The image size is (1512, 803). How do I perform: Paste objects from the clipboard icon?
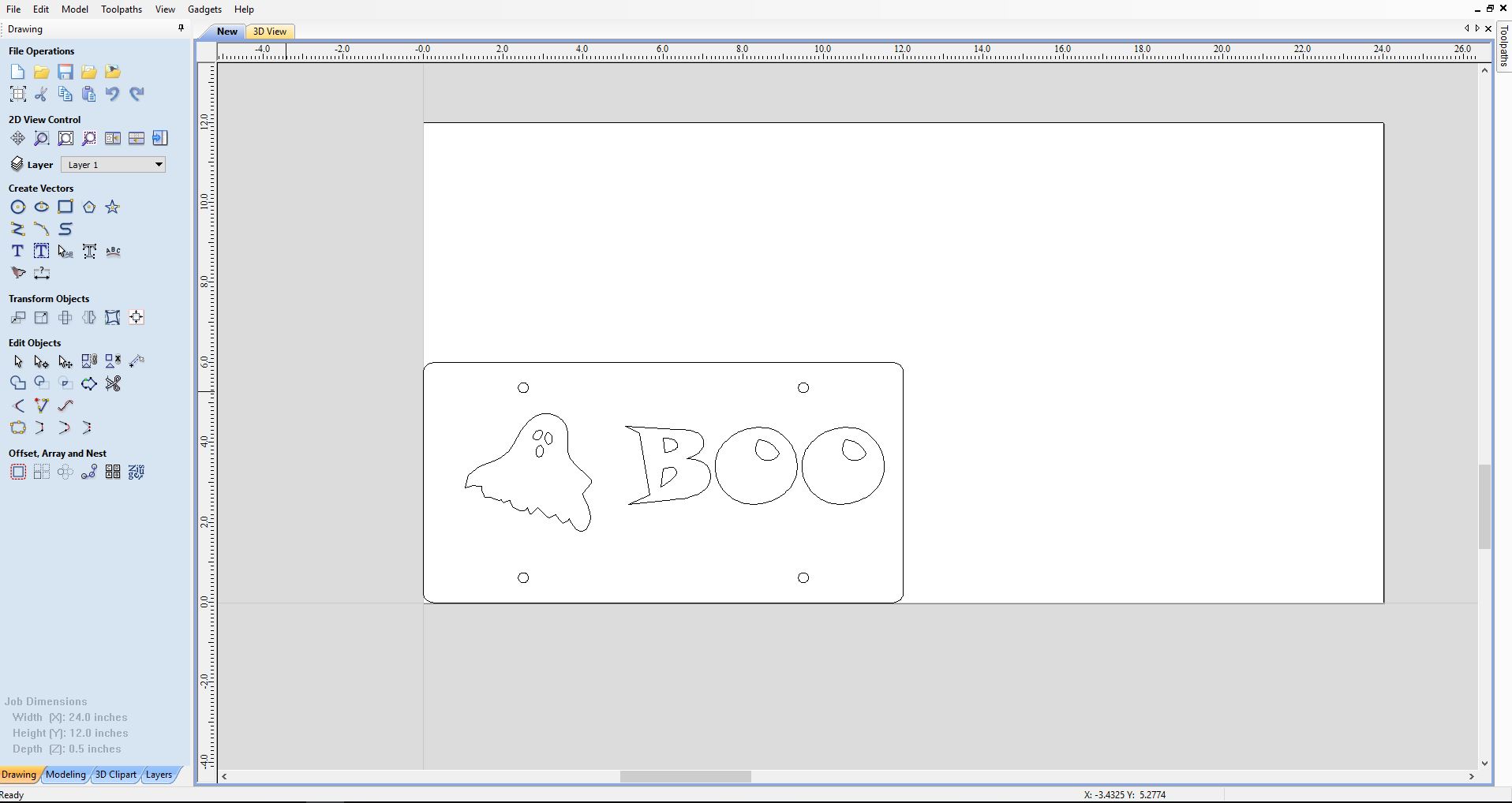pos(88,94)
